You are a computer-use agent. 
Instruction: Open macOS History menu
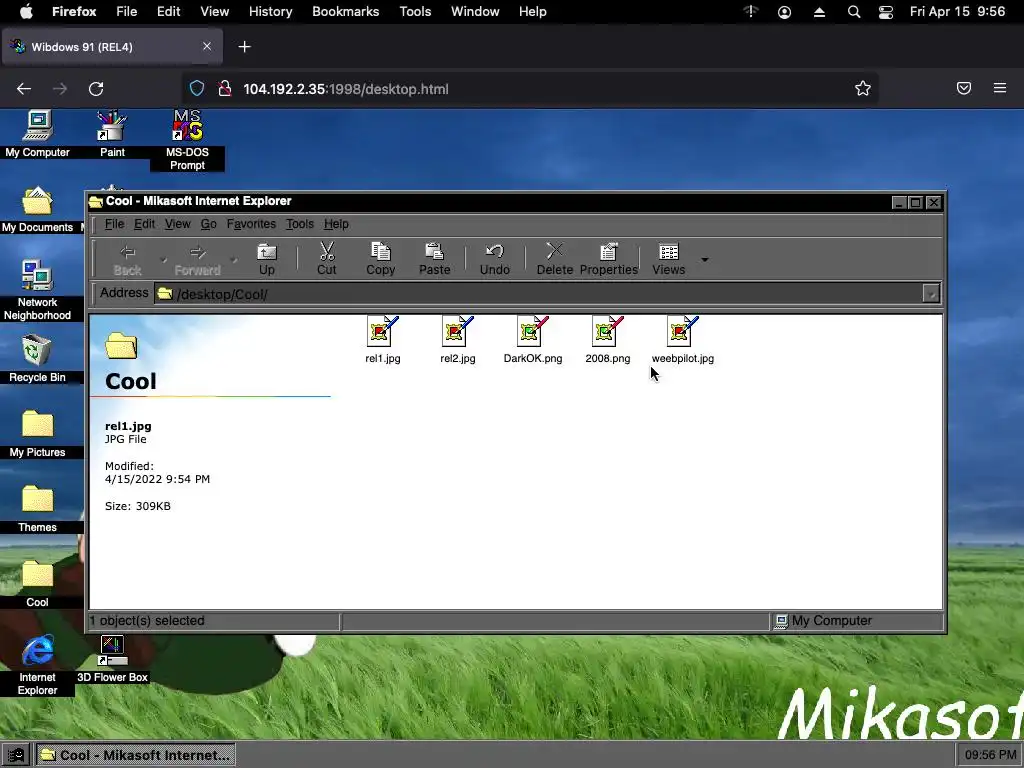pyautogui.click(x=270, y=12)
